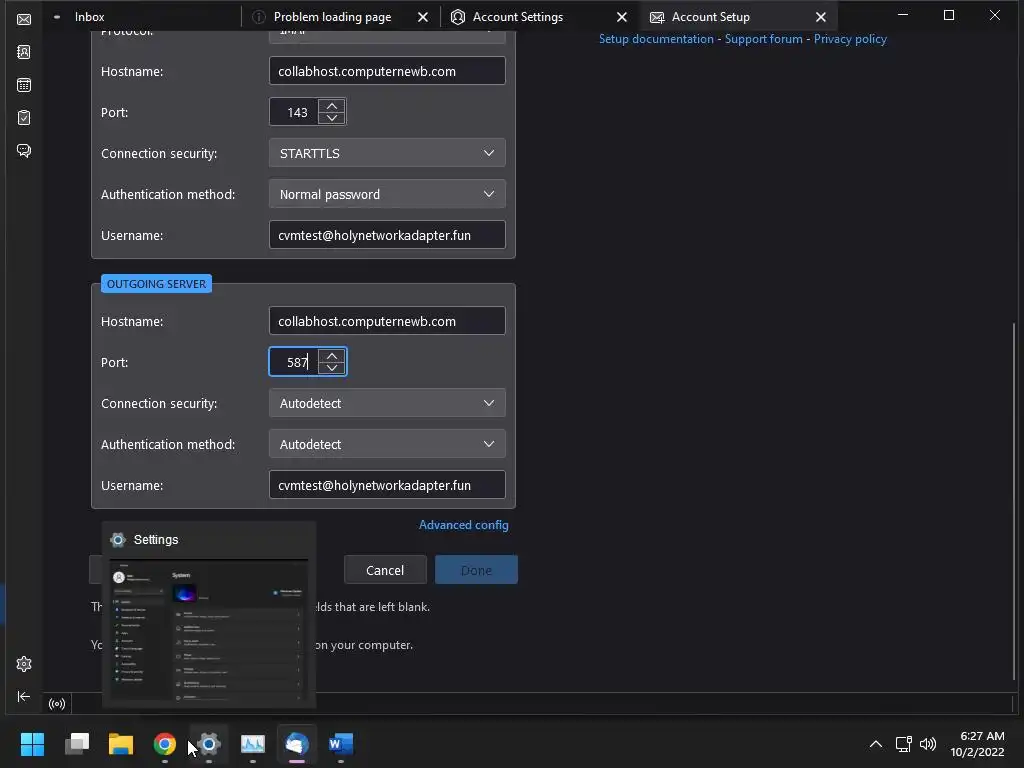Click the outgoing server Hostname field

387,321
